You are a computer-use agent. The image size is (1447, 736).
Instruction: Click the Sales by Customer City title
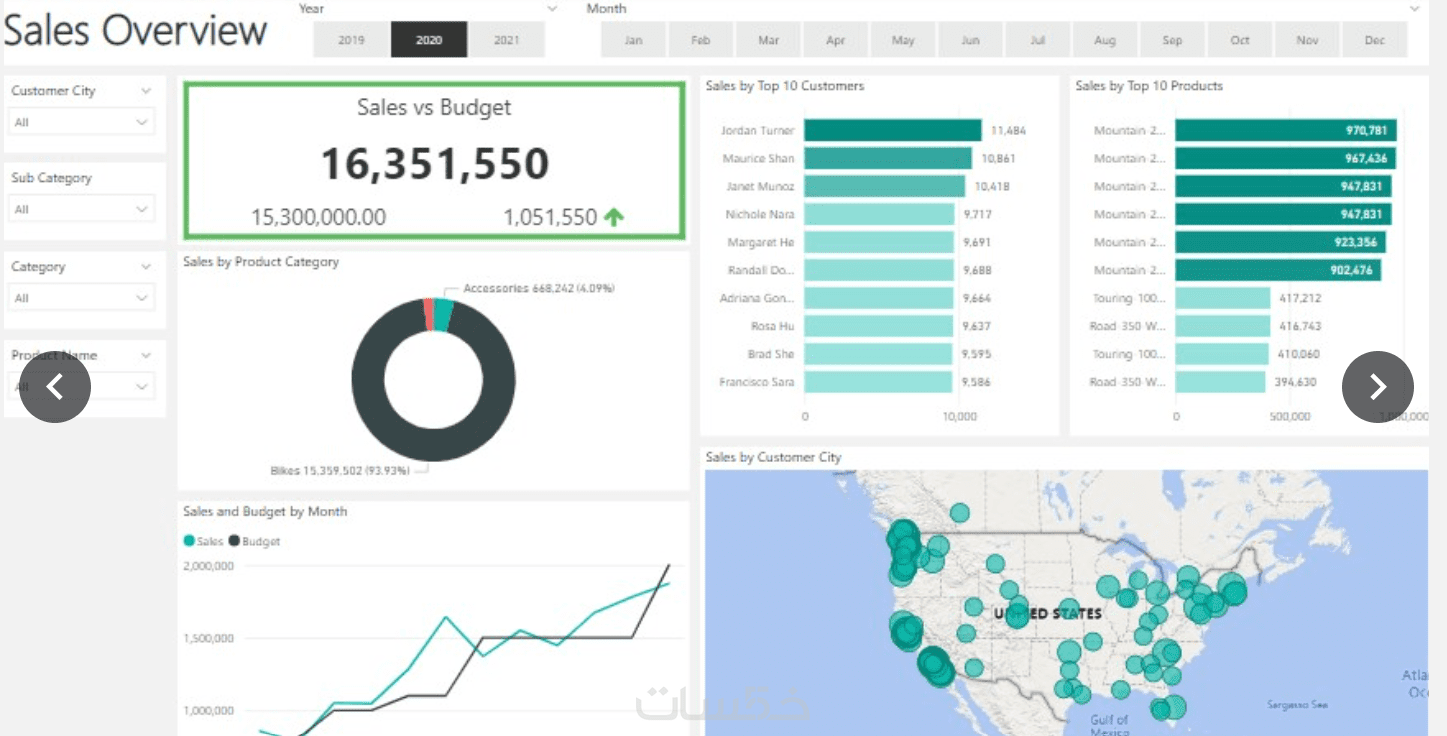[x=774, y=457]
